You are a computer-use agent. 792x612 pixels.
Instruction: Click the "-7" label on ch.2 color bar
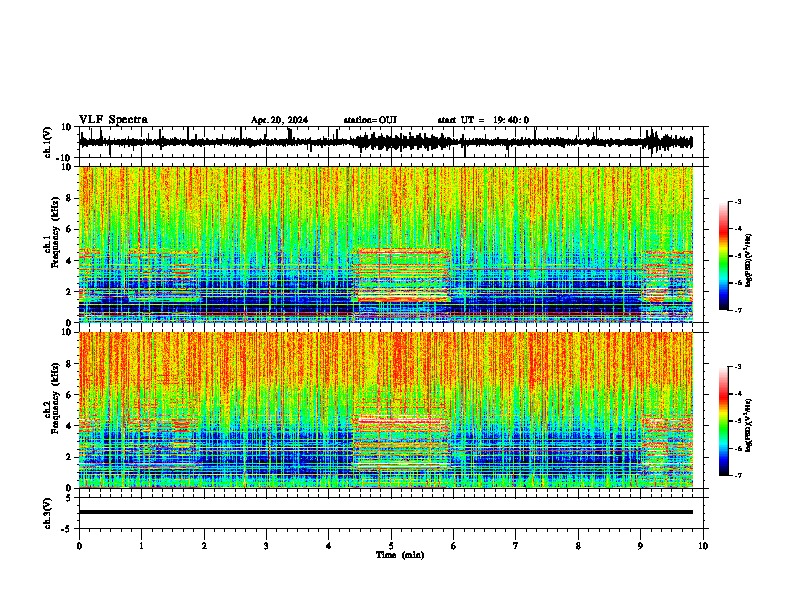pyautogui.click(x=737, y=475)
